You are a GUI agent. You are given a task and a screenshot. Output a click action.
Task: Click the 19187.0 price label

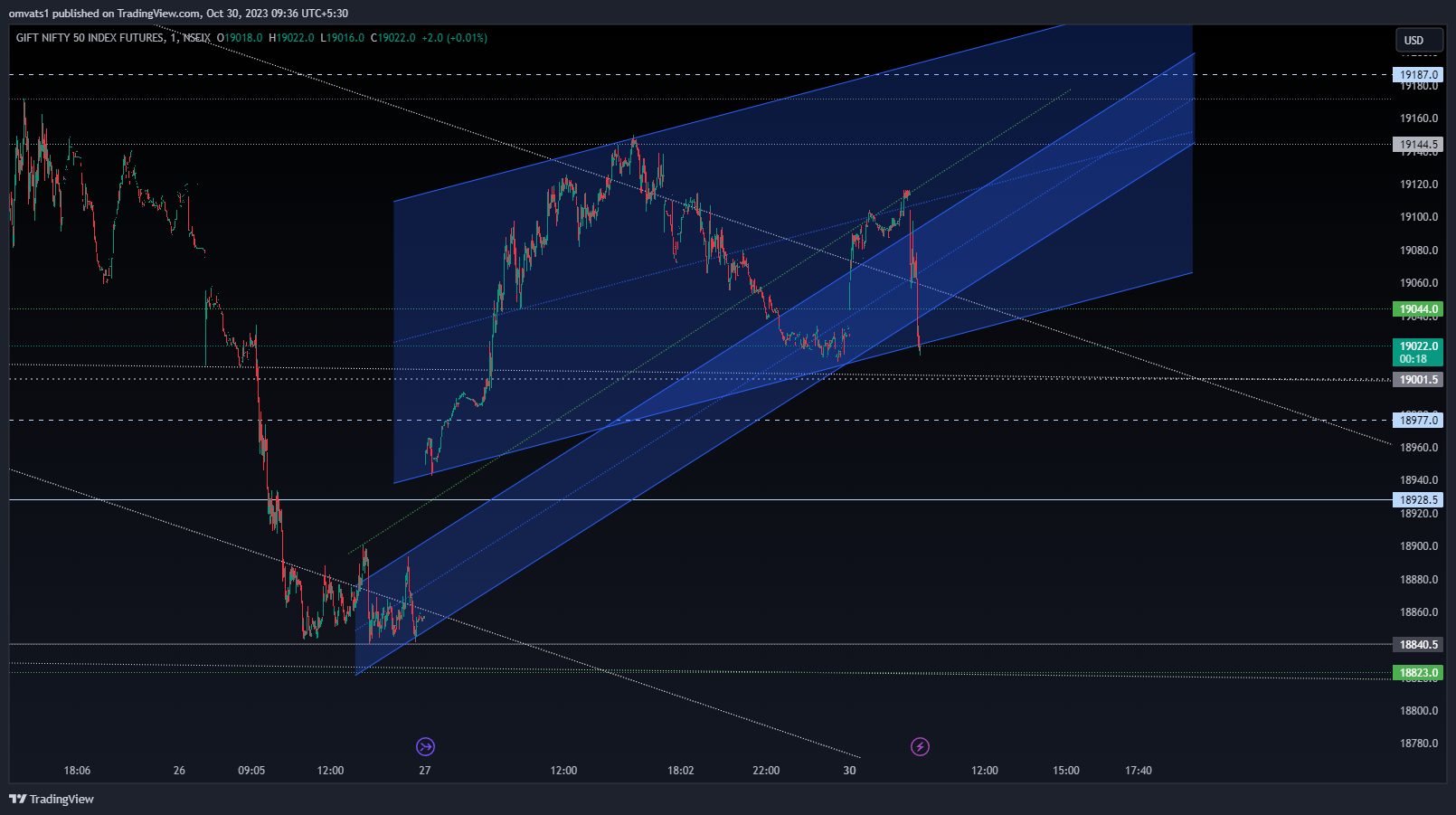click(x=1418, y=75)
